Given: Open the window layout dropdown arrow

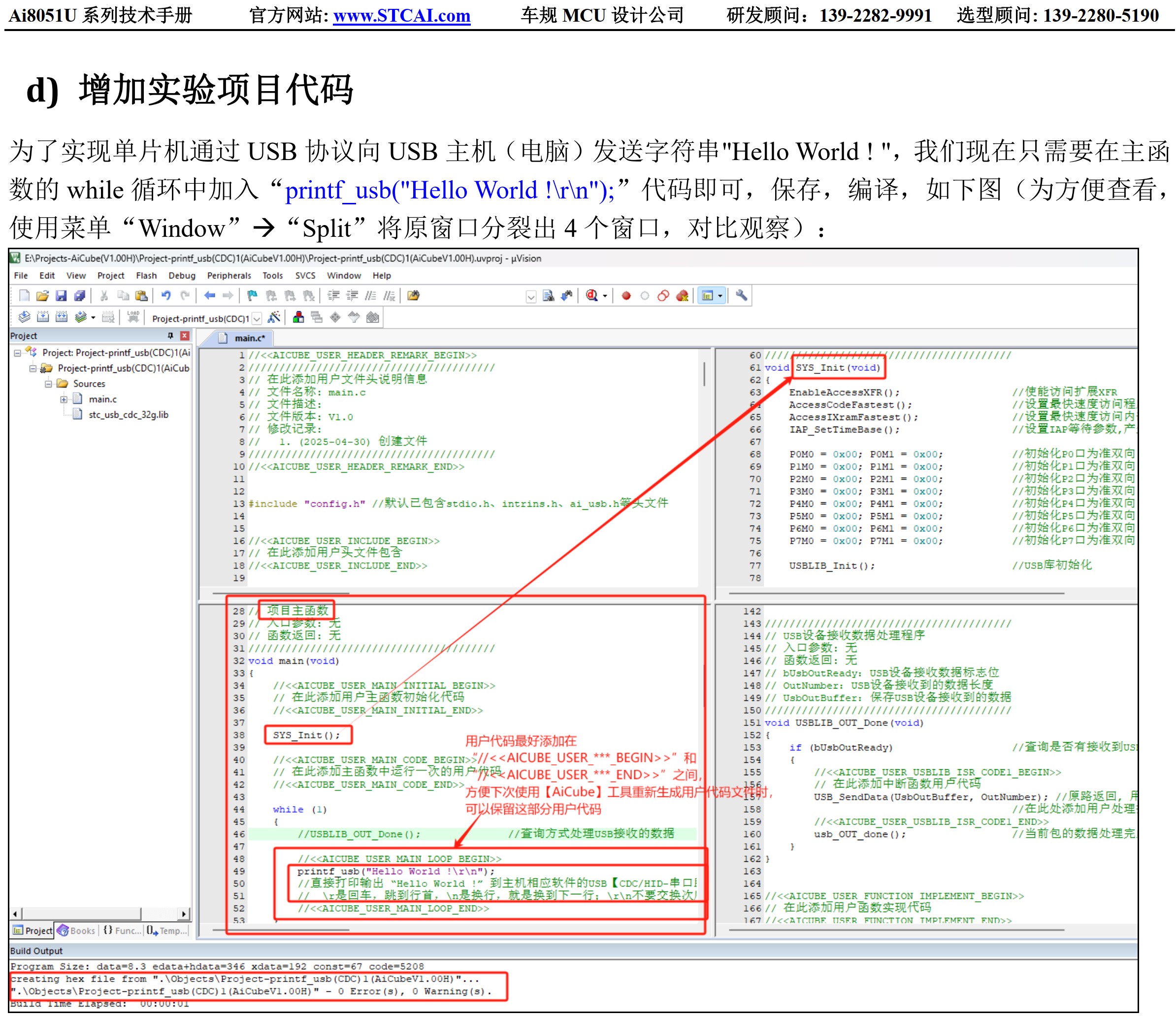Looking at the screenshot, I should [x=720, y=296].
